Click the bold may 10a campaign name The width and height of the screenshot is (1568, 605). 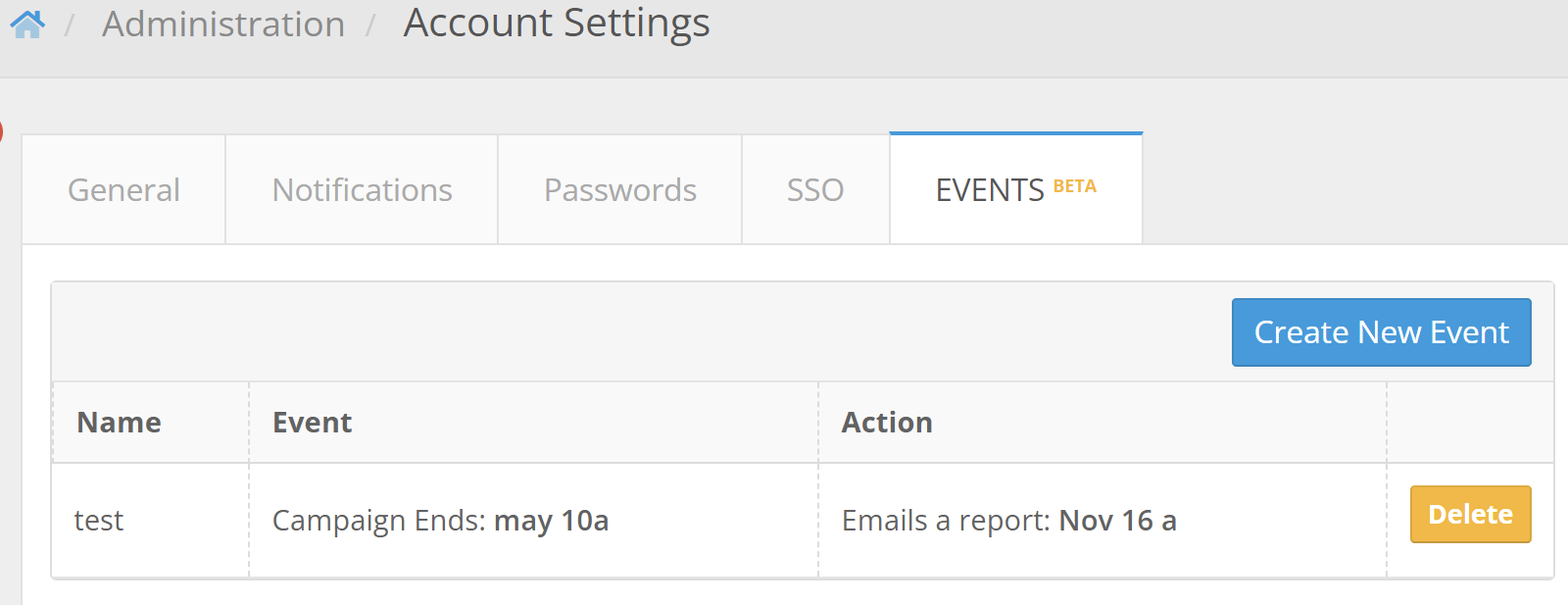pos(551,521)
